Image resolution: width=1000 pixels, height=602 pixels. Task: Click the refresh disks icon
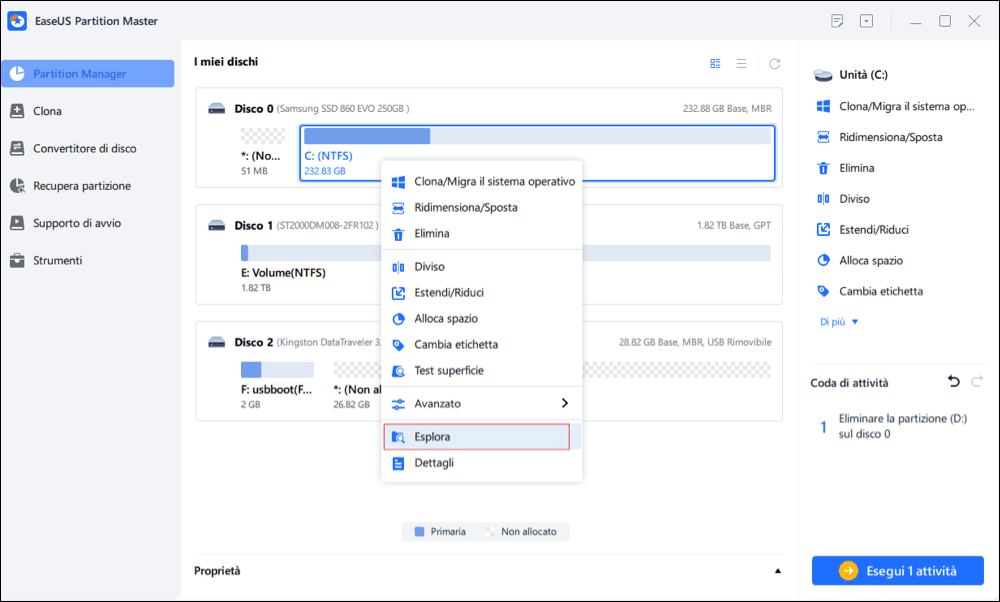click(x=774, y=64)
